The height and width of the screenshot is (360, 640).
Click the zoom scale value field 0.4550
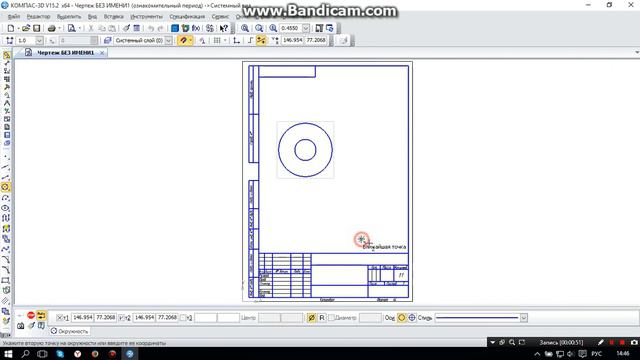pyautogui.click(x=290, y=28)
